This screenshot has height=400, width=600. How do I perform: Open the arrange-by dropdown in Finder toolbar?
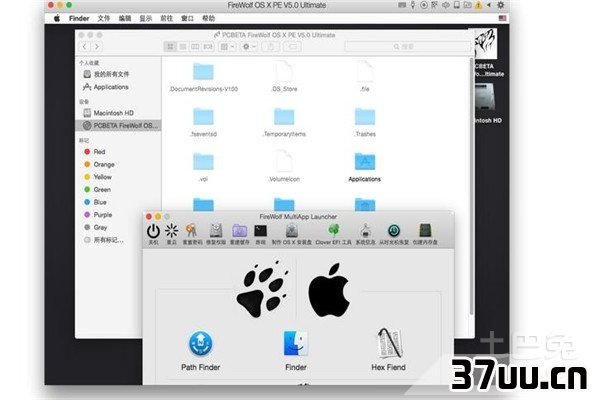click(x=227, y=47)
